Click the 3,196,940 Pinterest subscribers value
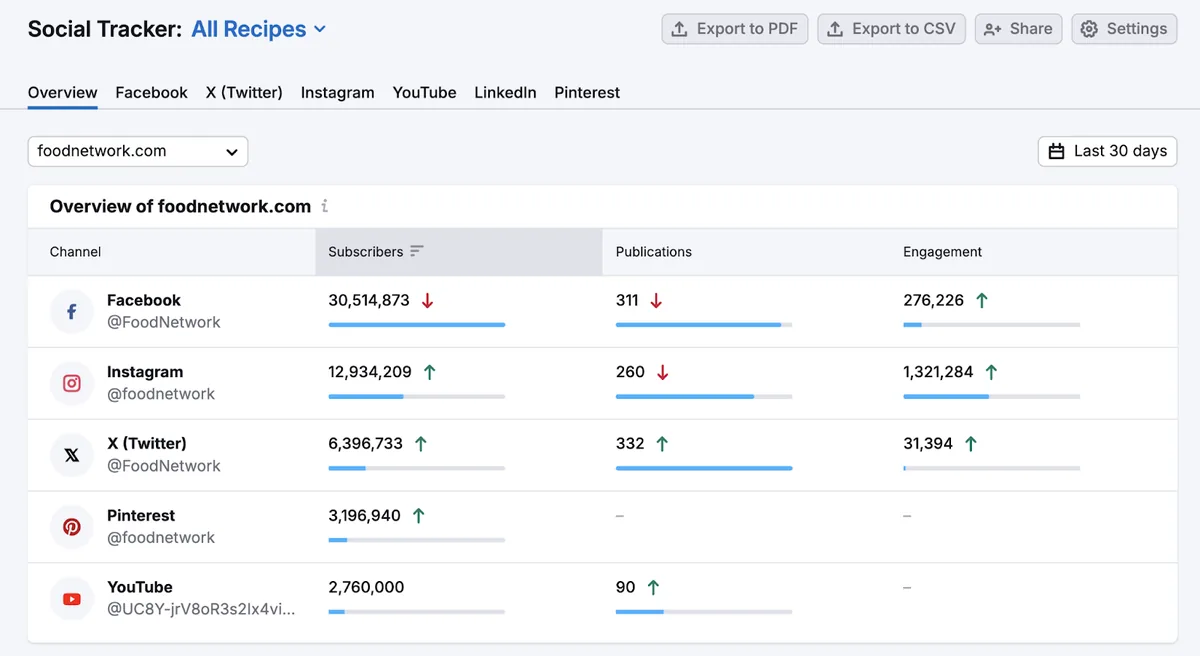 [364, 516]
